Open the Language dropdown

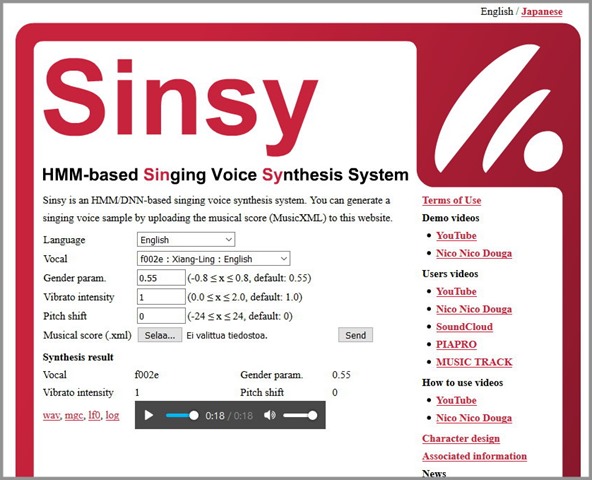186,240
